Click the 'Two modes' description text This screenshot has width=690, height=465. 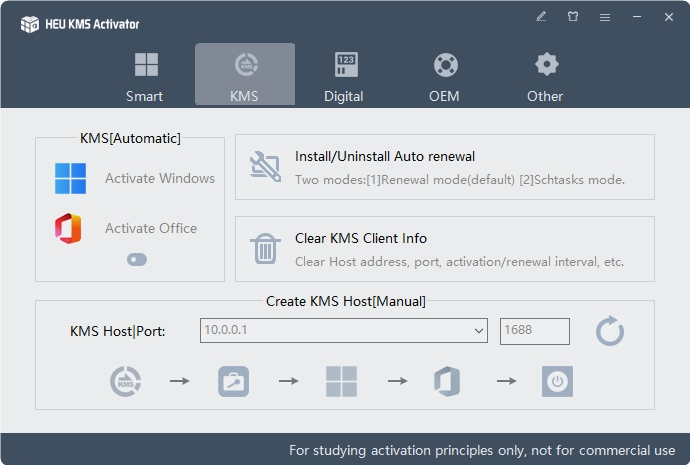click(460, 179)
